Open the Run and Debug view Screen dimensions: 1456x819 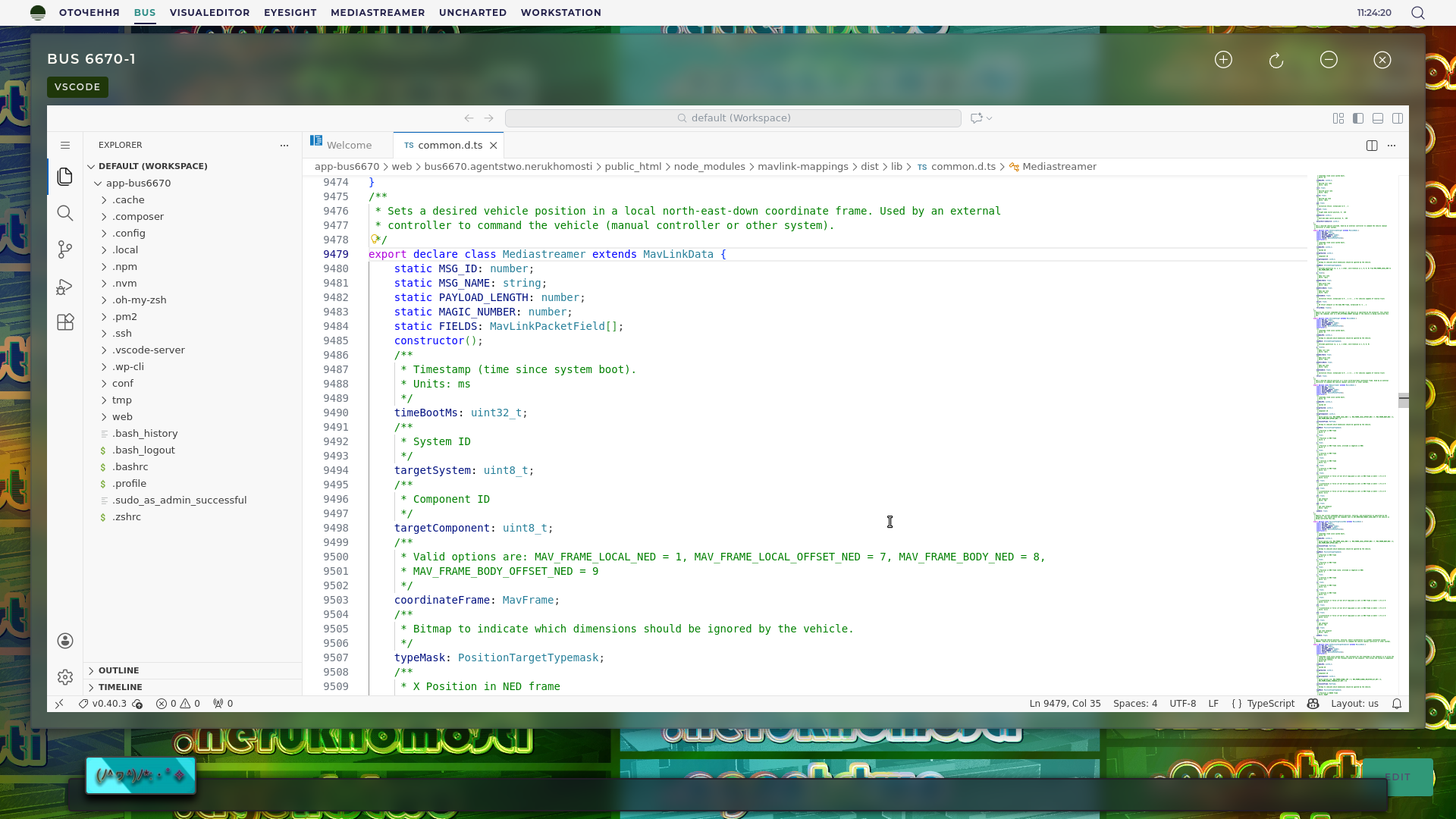coord(65,287)
